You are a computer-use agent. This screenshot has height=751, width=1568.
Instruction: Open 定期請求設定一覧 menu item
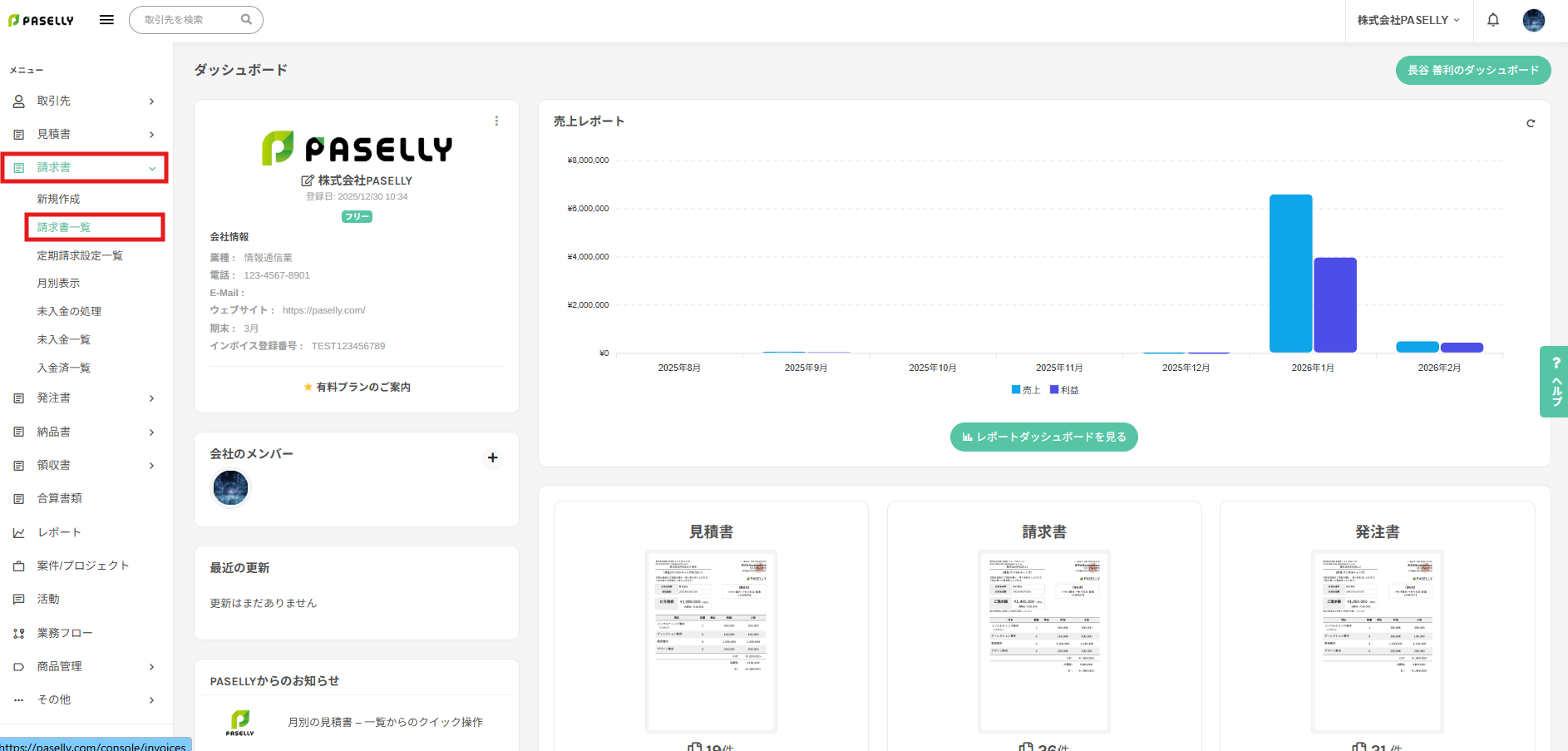(80, 255)
